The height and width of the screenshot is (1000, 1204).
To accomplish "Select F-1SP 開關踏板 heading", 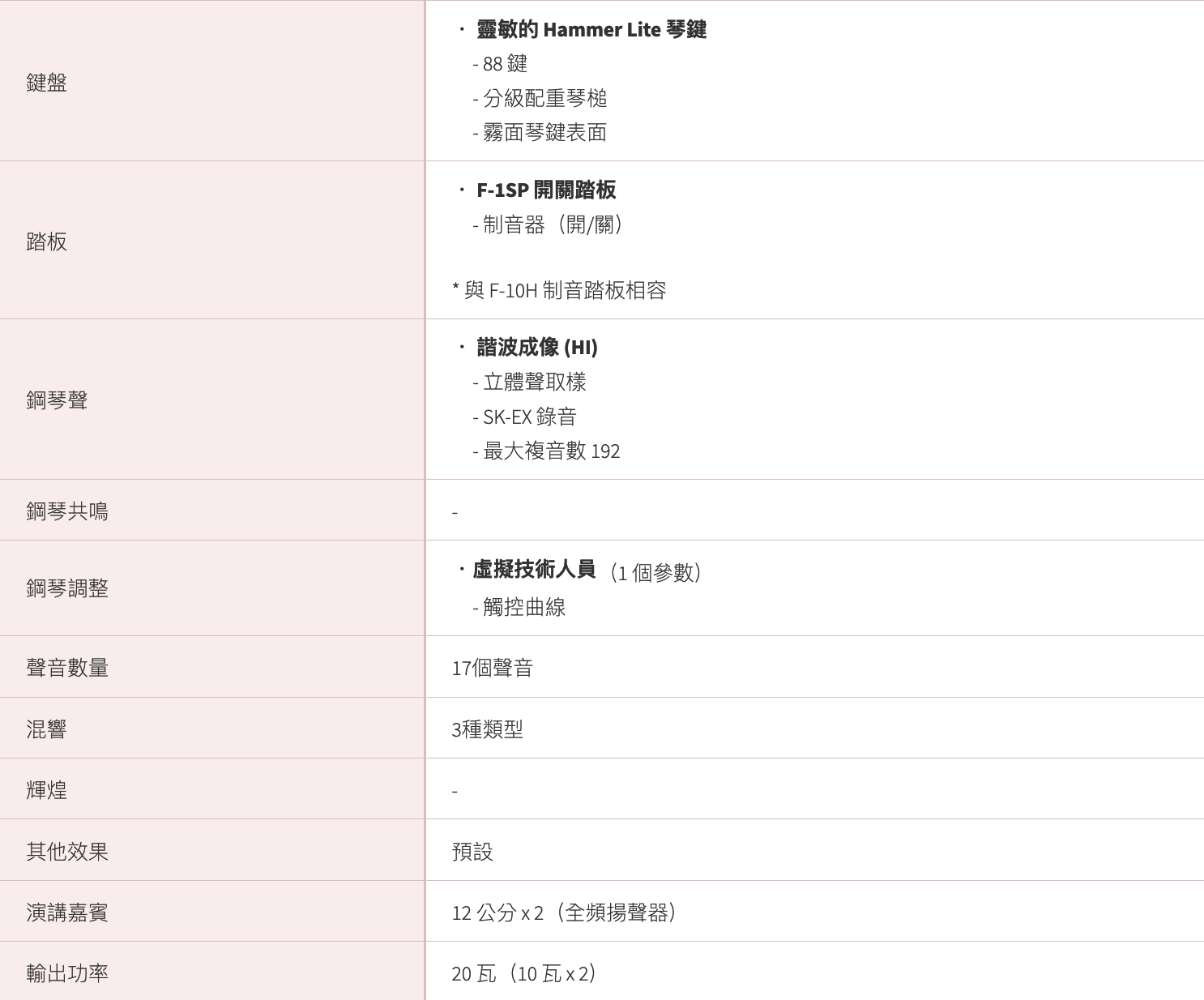I will 546,190.
